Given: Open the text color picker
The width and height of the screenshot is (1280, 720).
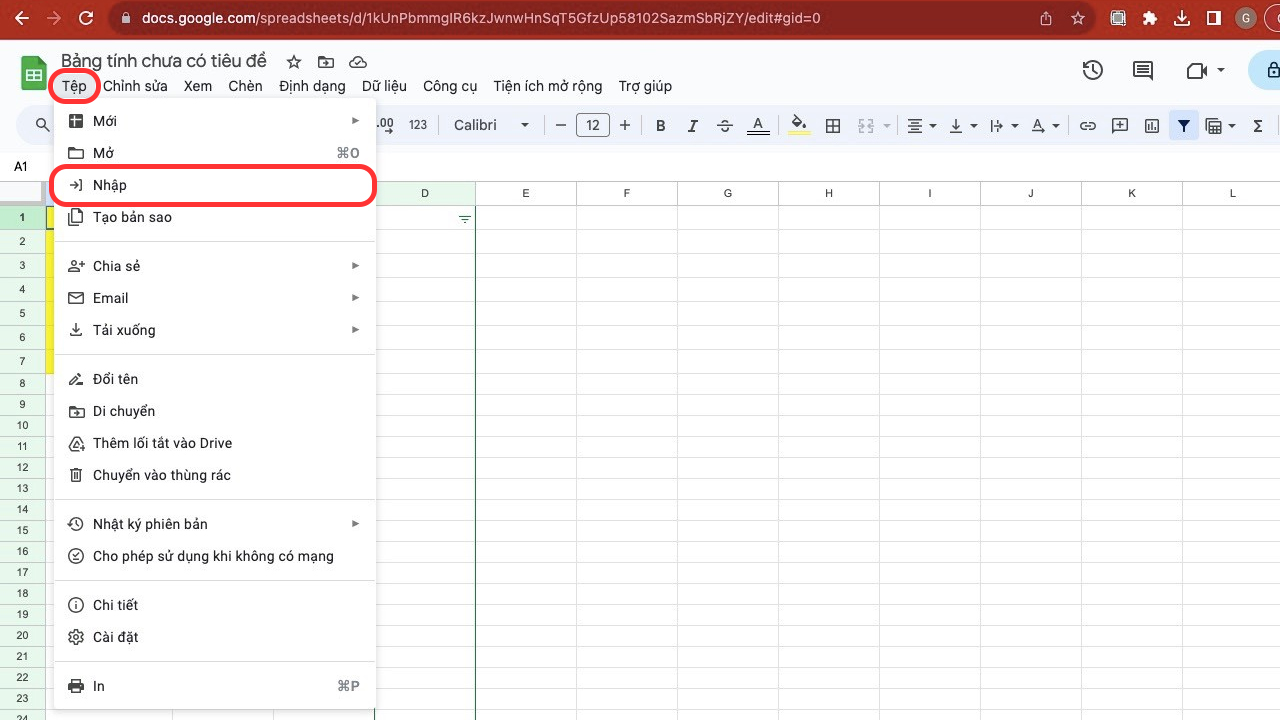Looking at the screenshot, I should (758, 125).
